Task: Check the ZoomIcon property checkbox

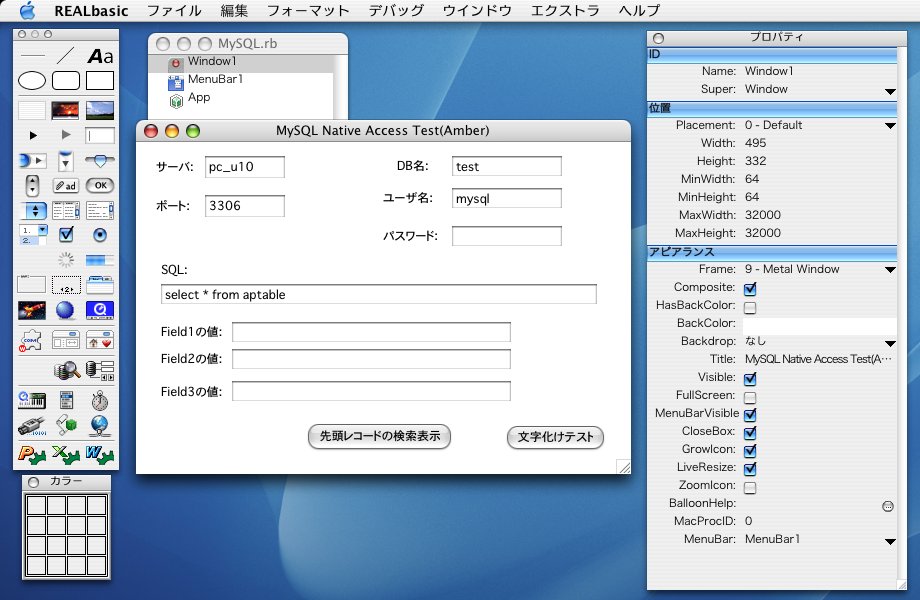Action: coord(750,487)
